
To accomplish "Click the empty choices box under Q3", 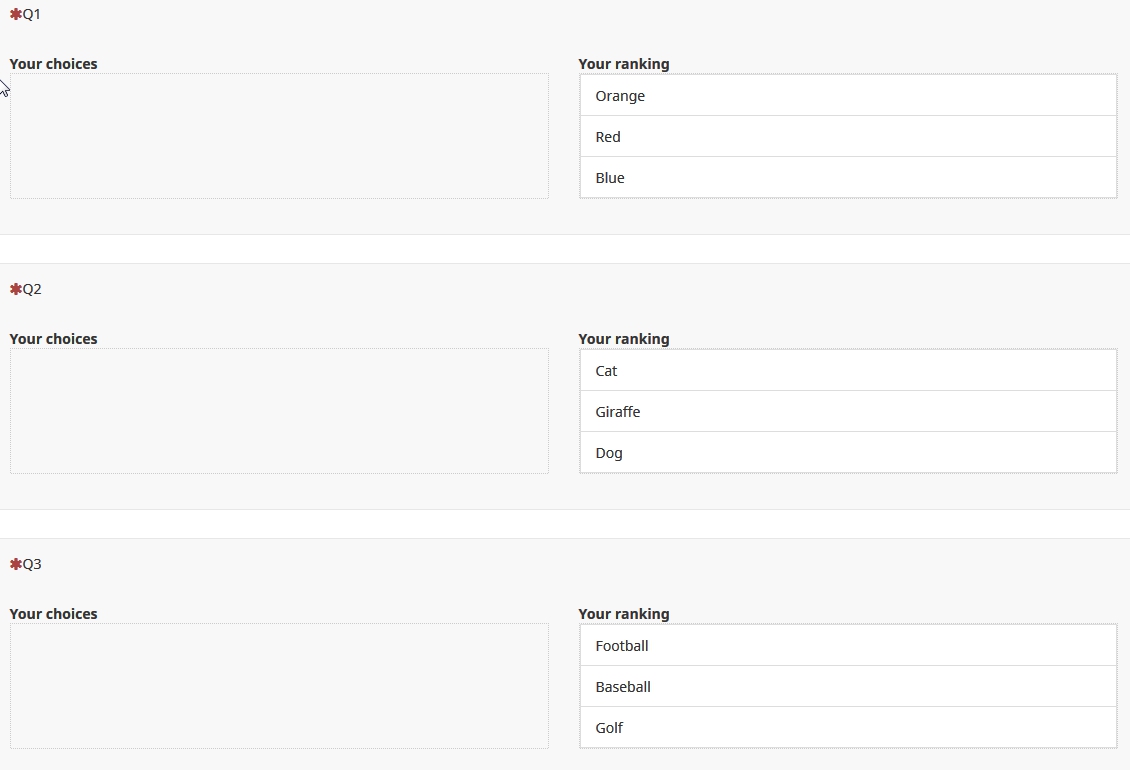I will (x=279, y=686).
